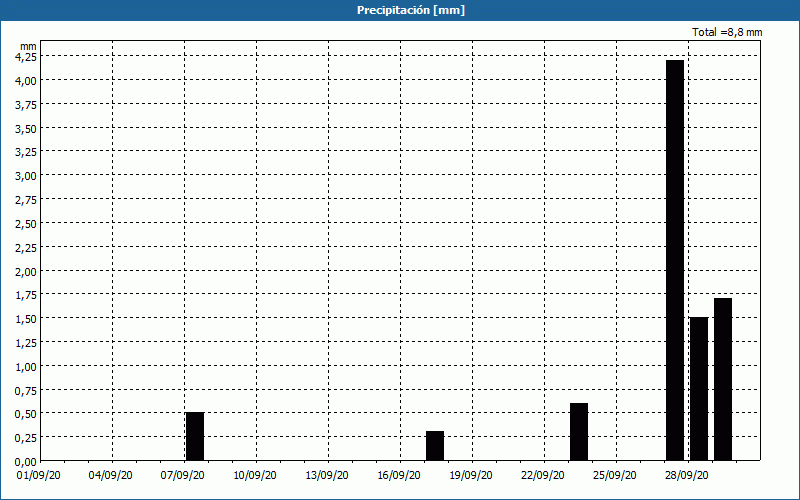Viewport: 800px width, 500px height.
Task: Click the 10/09/20 date label
Action: point(255,476)
